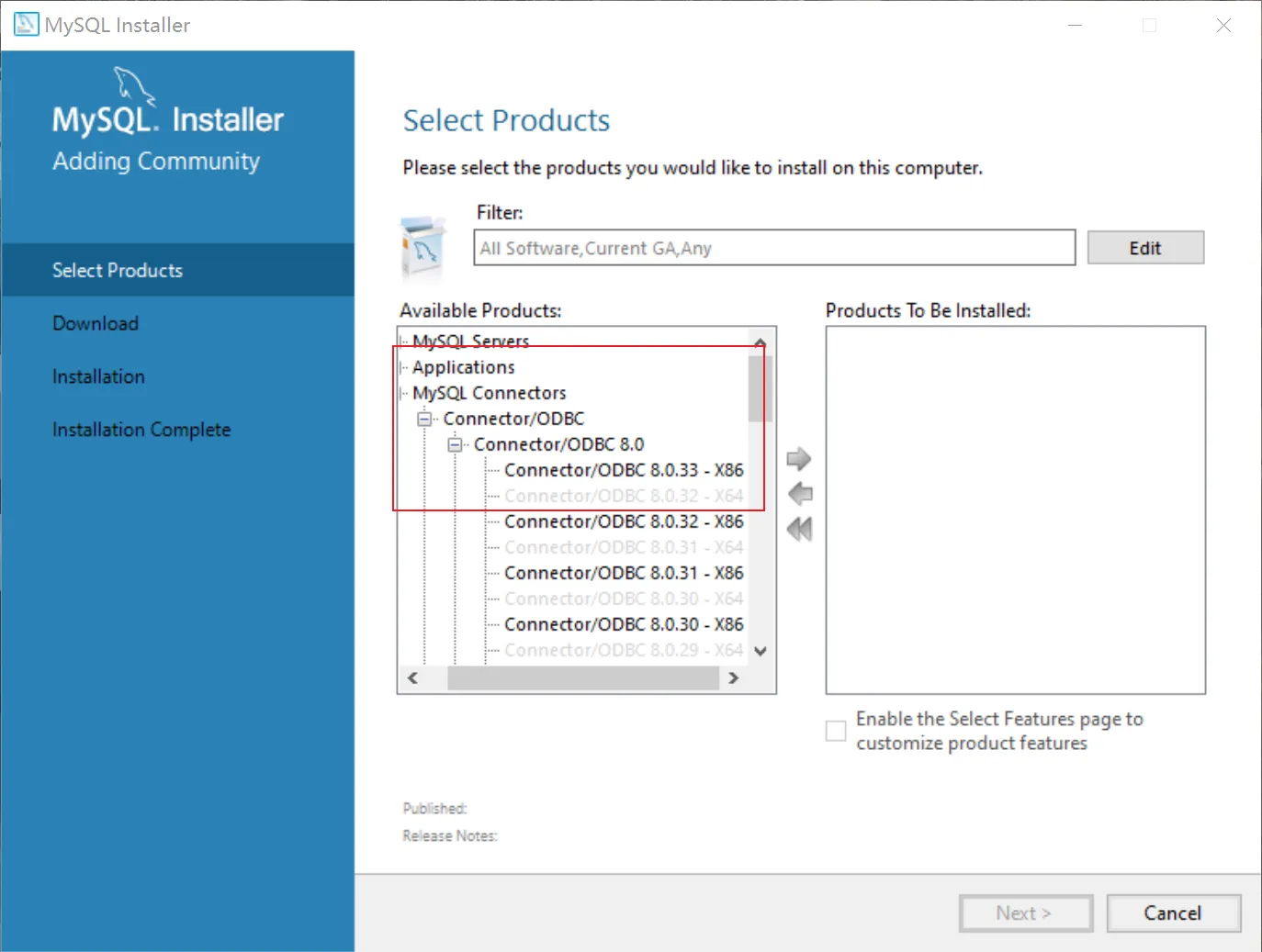The height and width of the screenshot is (952, 1262).
Task: Click the Edit filter button
Action: click(x=1145, y=248)
